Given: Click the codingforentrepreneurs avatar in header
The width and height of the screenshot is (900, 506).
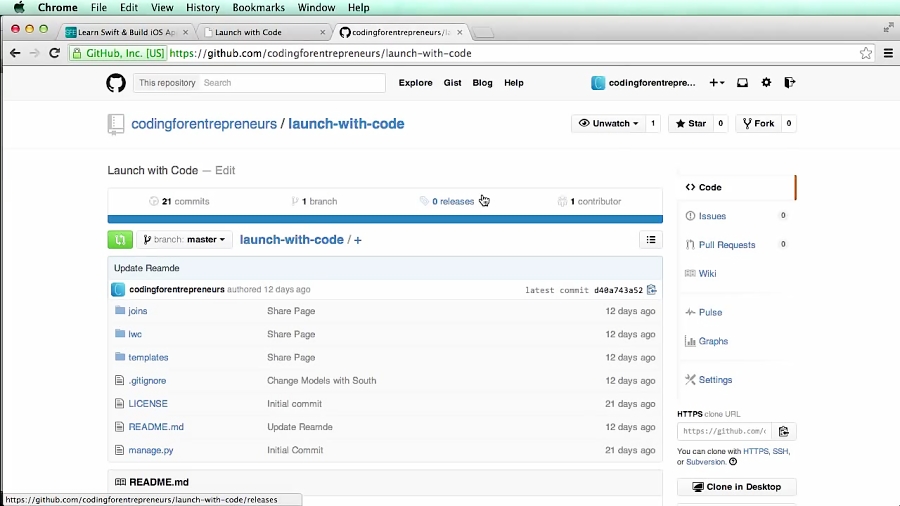Looking at the screenshot, I should 598,83.
